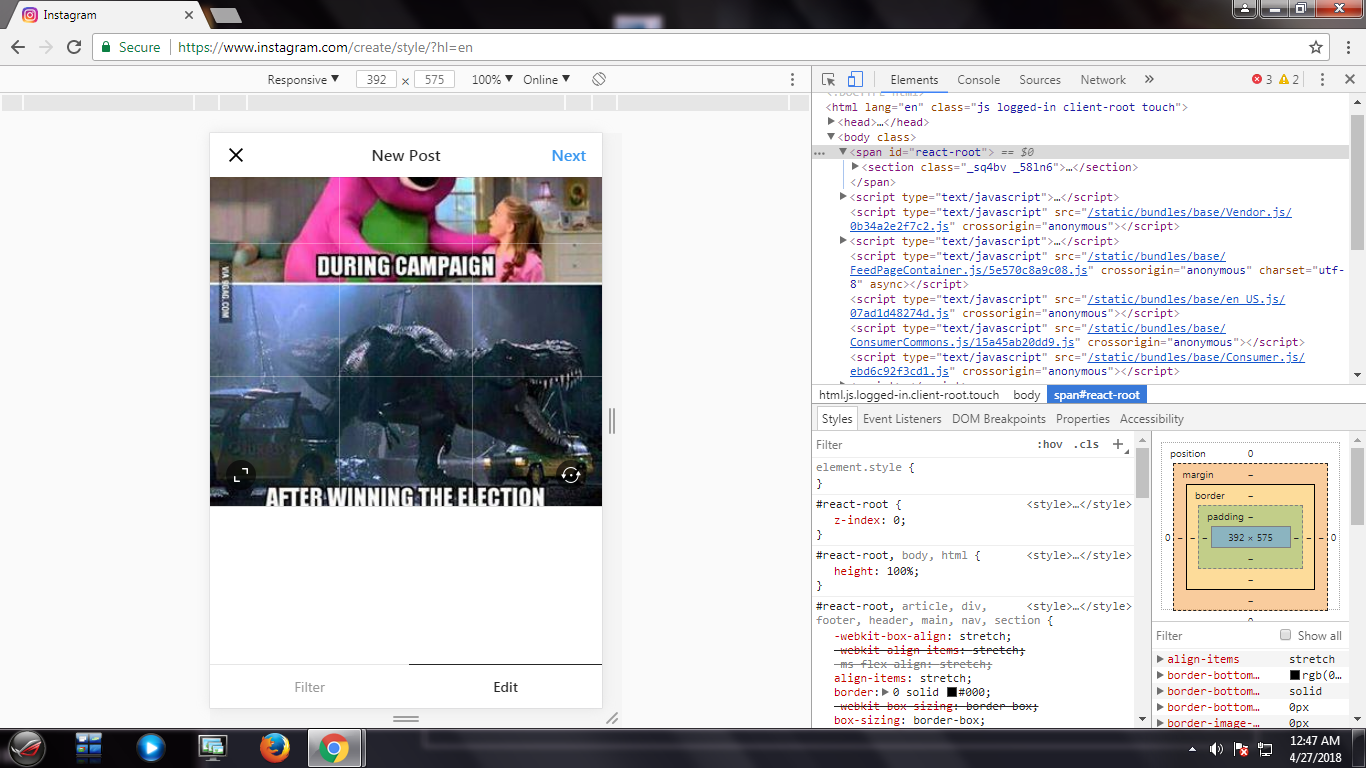The image size is (1366, 768).
Task: Open Chrome's main menu
Action: coord(1346,47)
